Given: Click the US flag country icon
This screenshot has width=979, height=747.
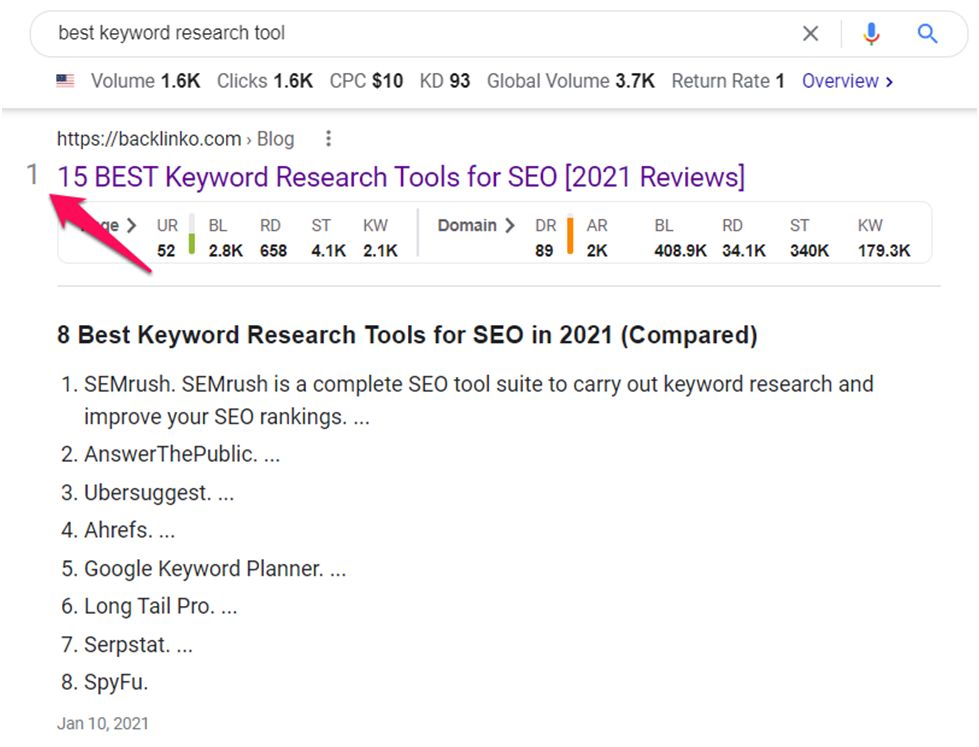Looking at the screenshot, I should [x=65, y=81].
